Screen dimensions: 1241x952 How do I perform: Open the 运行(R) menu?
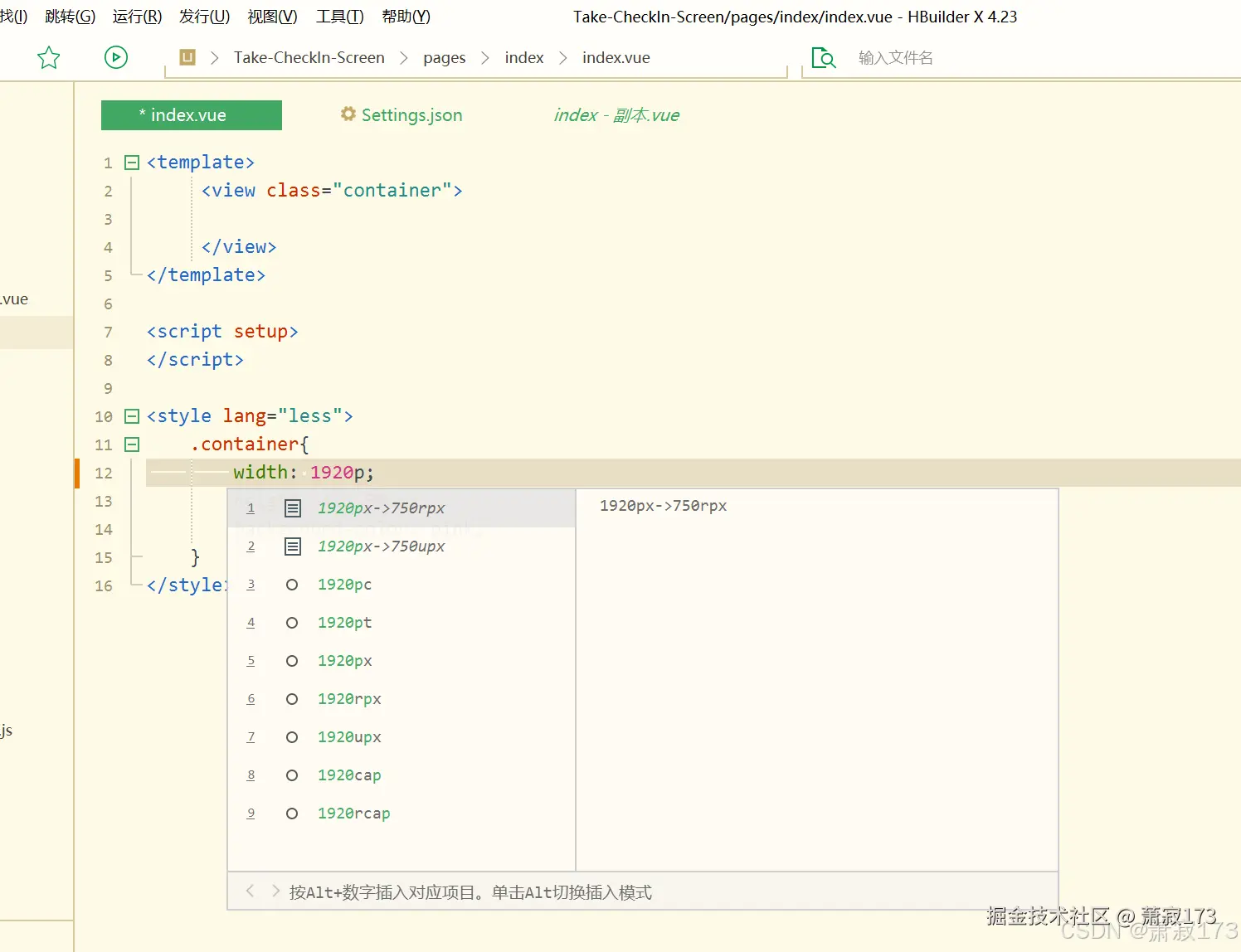coord(138,17)
